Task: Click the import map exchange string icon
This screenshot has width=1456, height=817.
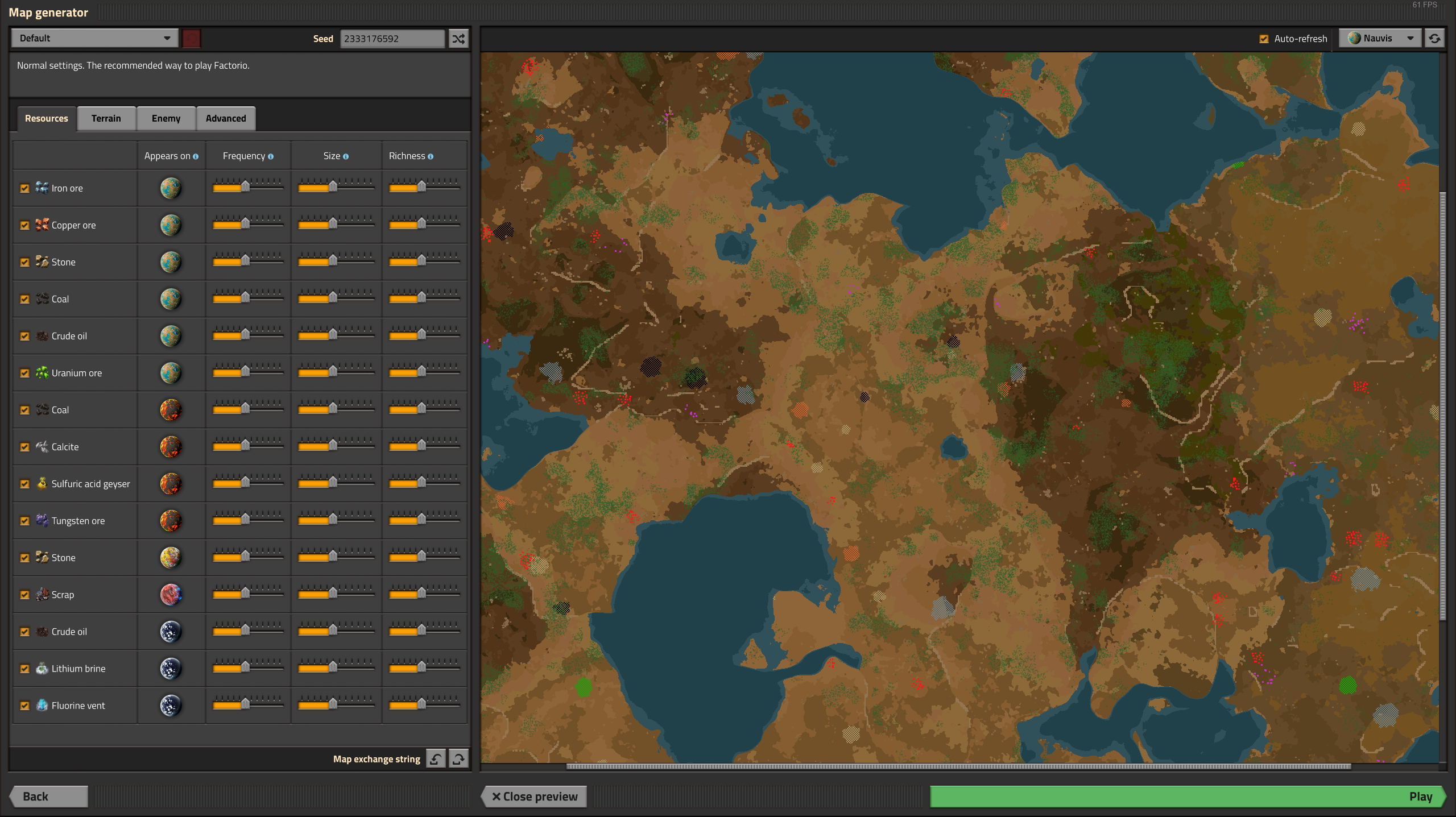Action: point(436,759)
